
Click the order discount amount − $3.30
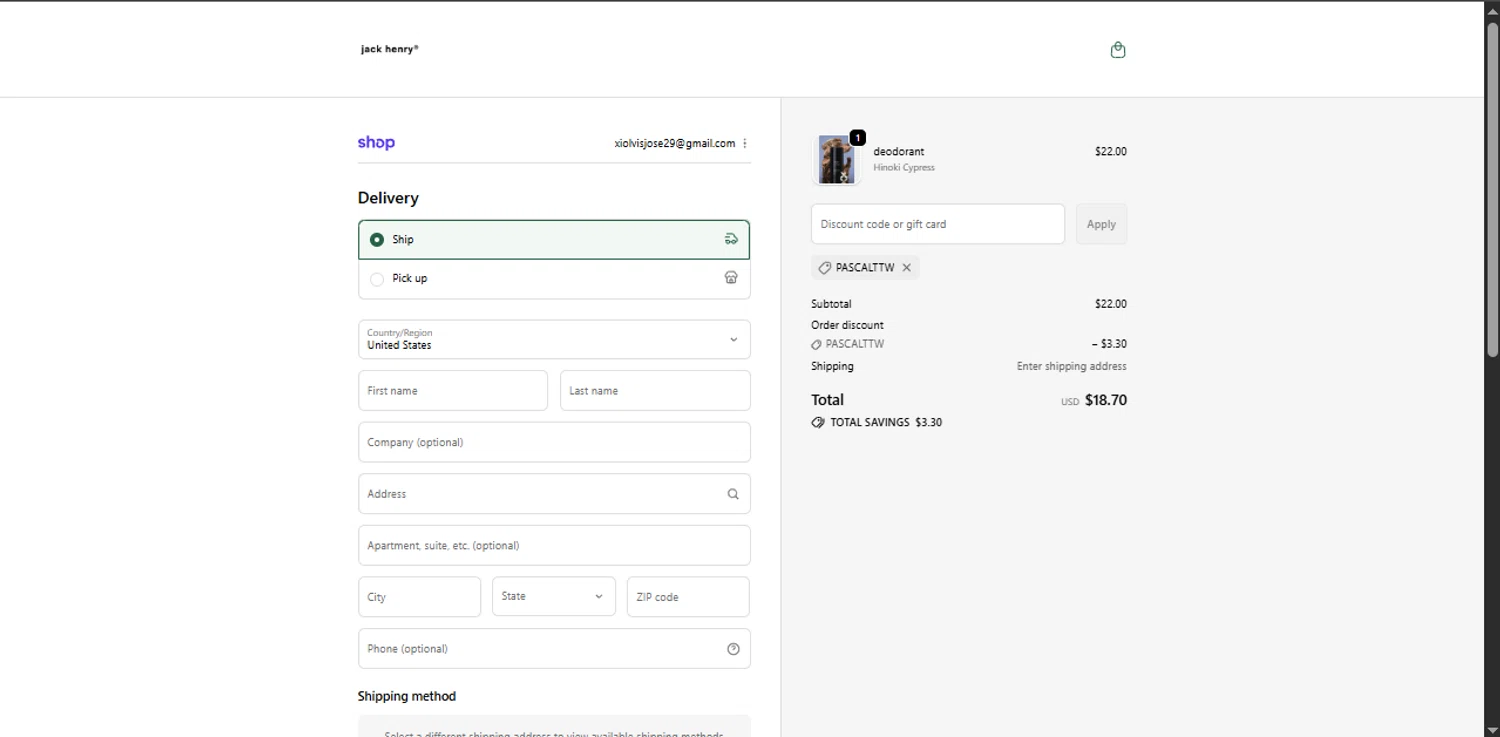[x=1109, y=344]
